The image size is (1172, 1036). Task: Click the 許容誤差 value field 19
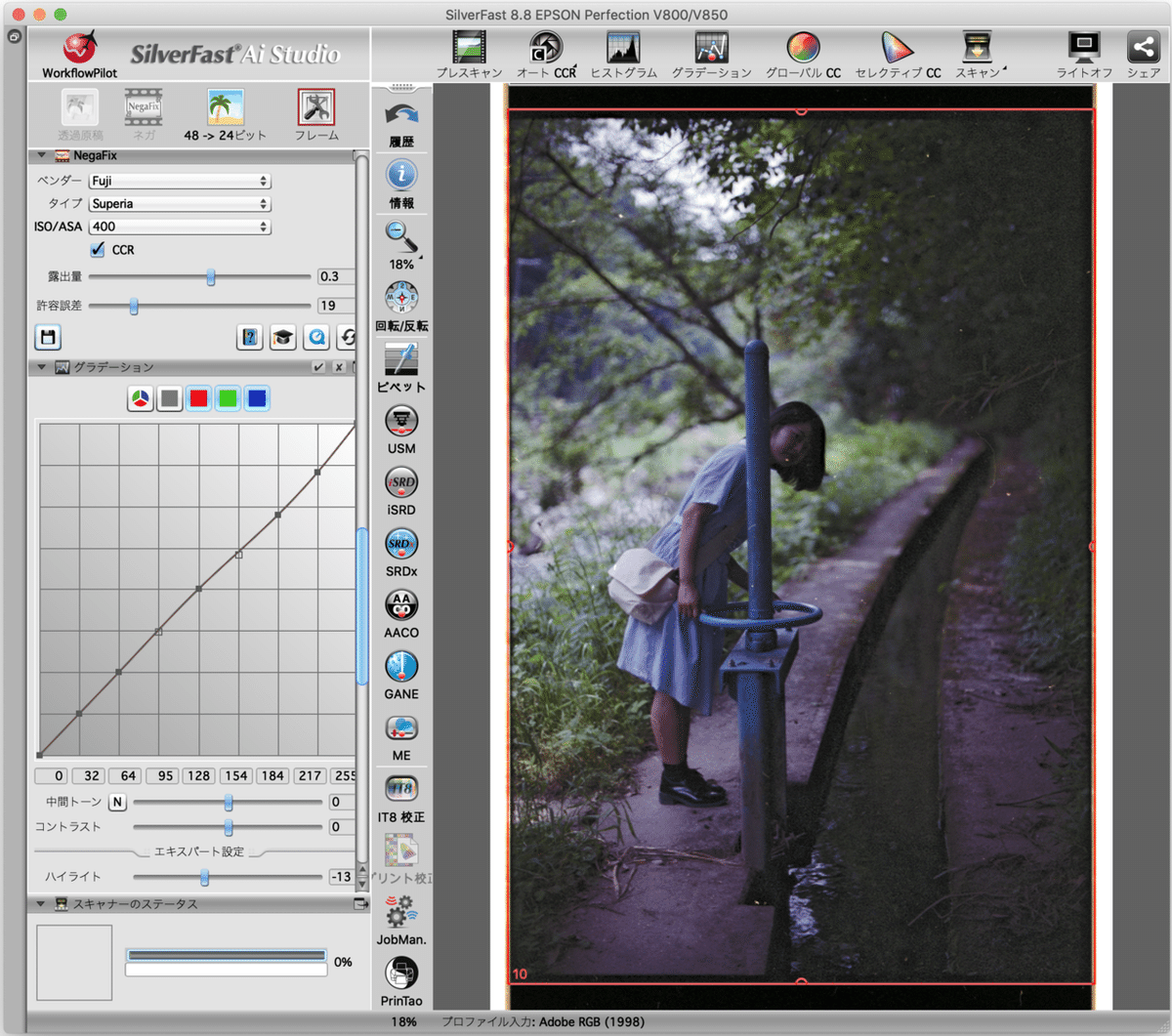click(335, 307)
